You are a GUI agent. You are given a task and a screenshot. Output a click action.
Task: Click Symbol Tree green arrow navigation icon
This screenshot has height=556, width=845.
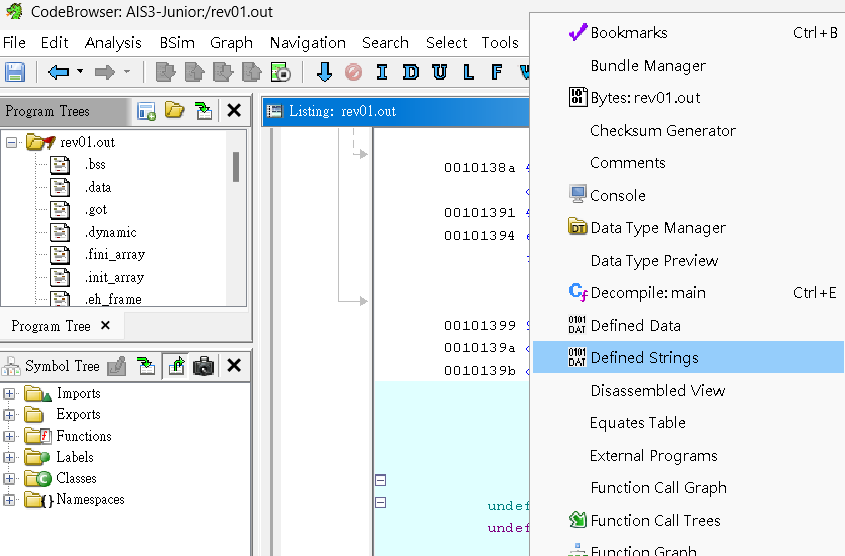coord(146,366)
